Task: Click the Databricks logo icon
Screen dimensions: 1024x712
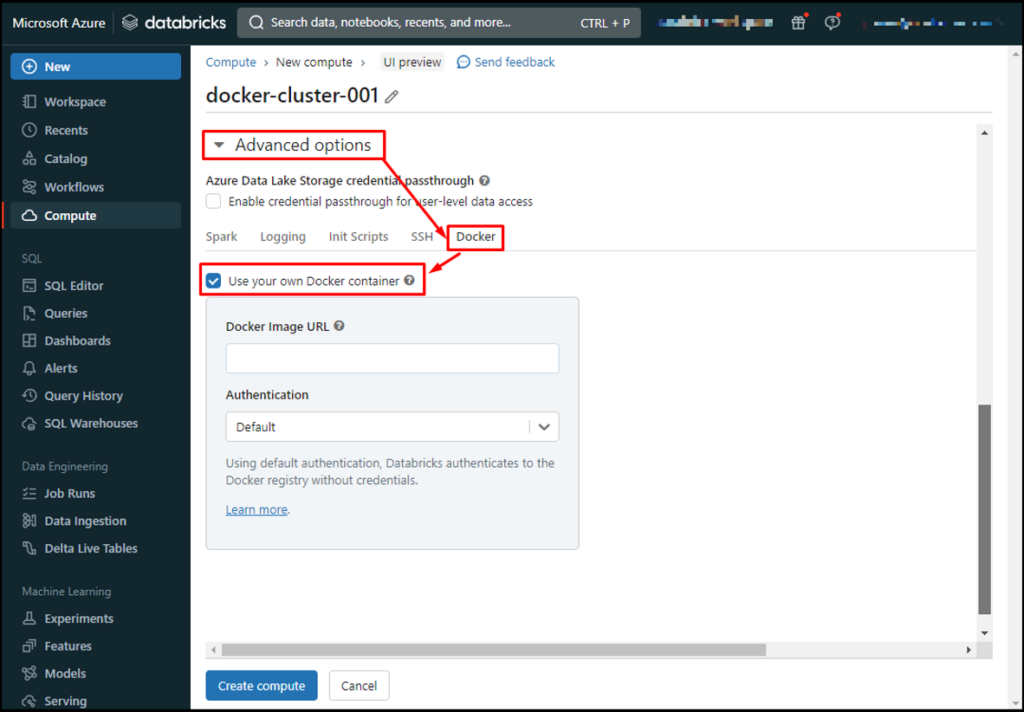Action: (x=130, y=23)
